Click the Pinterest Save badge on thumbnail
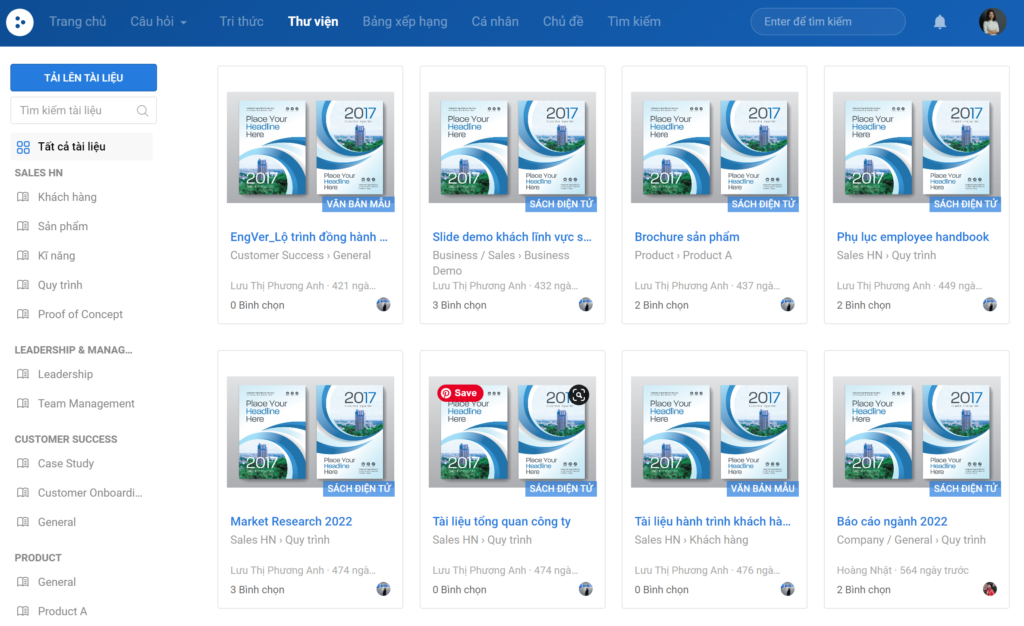The height and width of the screenshot is (626, 1024). coord(460,393)
